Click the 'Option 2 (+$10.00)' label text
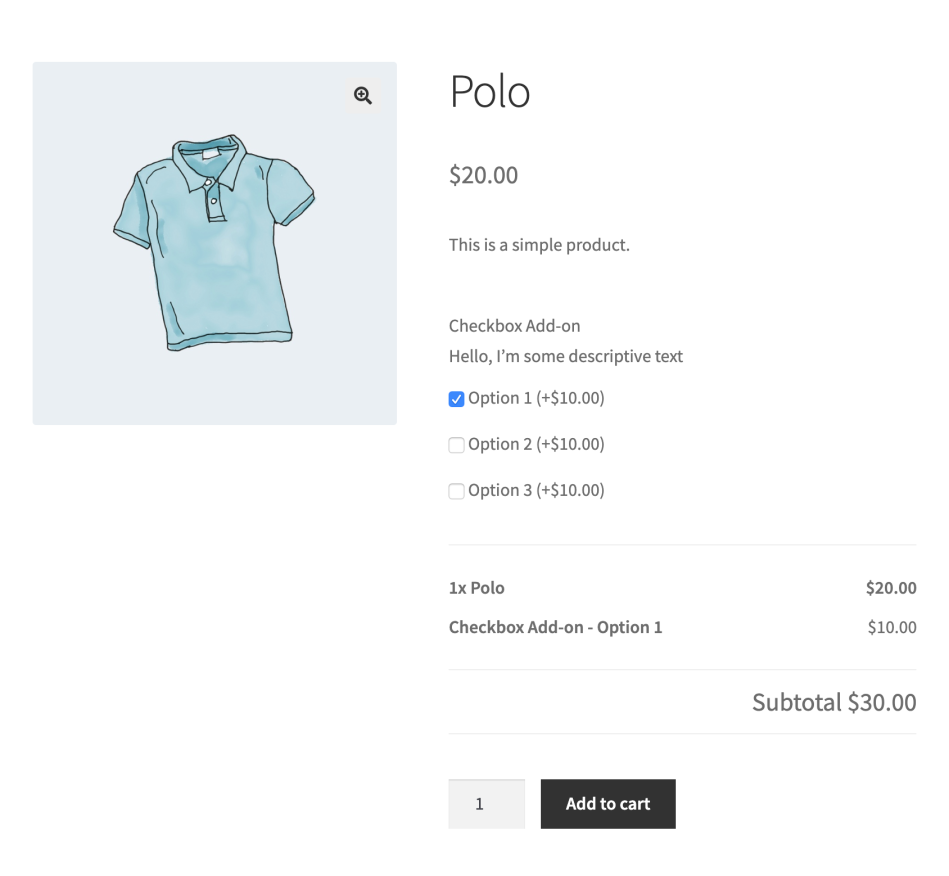949x876 pixels. pos(536,444)
